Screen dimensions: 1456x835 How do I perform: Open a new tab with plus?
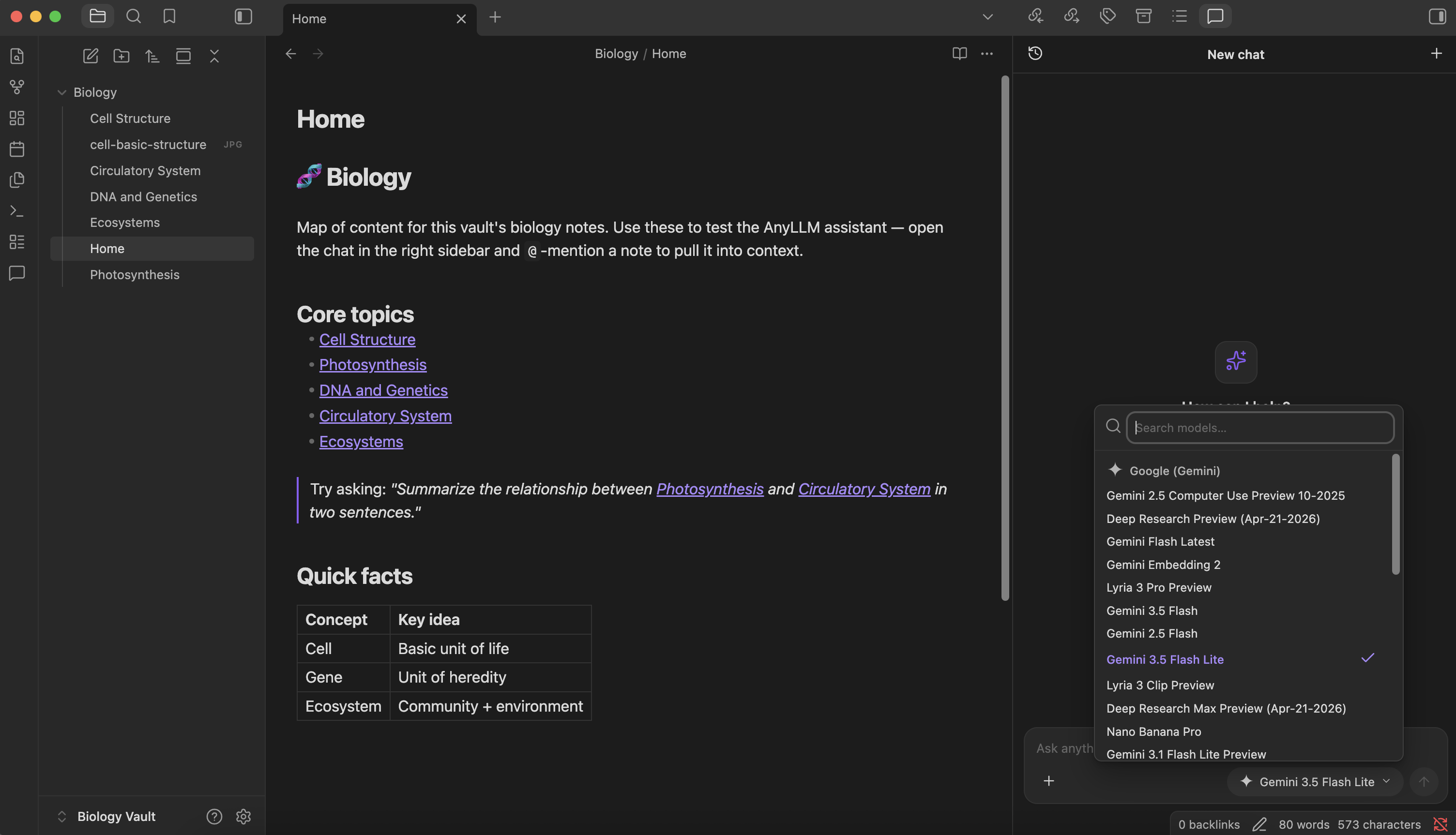point(495,17)
